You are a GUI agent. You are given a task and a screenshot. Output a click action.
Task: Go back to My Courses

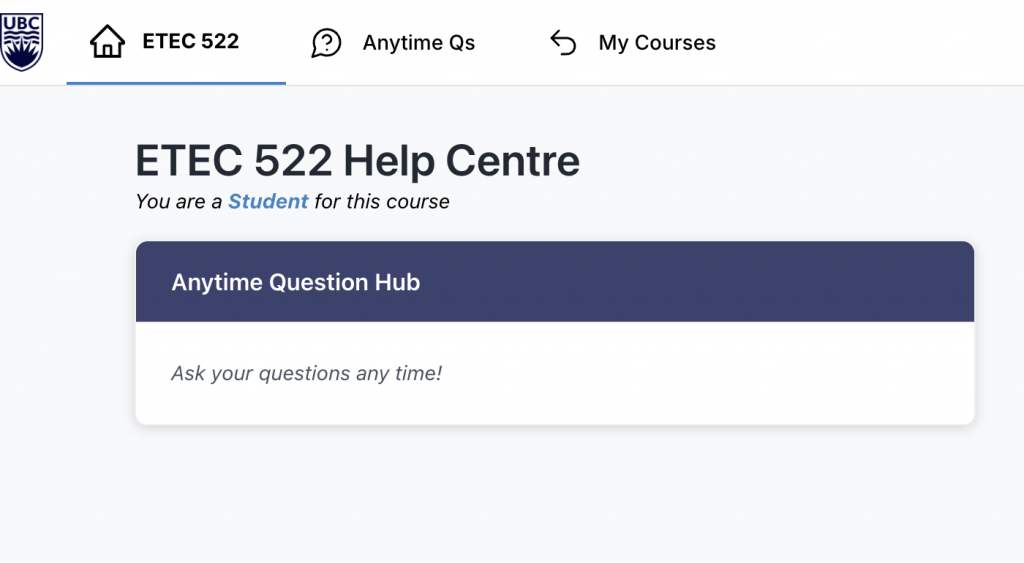coord(632,42)
